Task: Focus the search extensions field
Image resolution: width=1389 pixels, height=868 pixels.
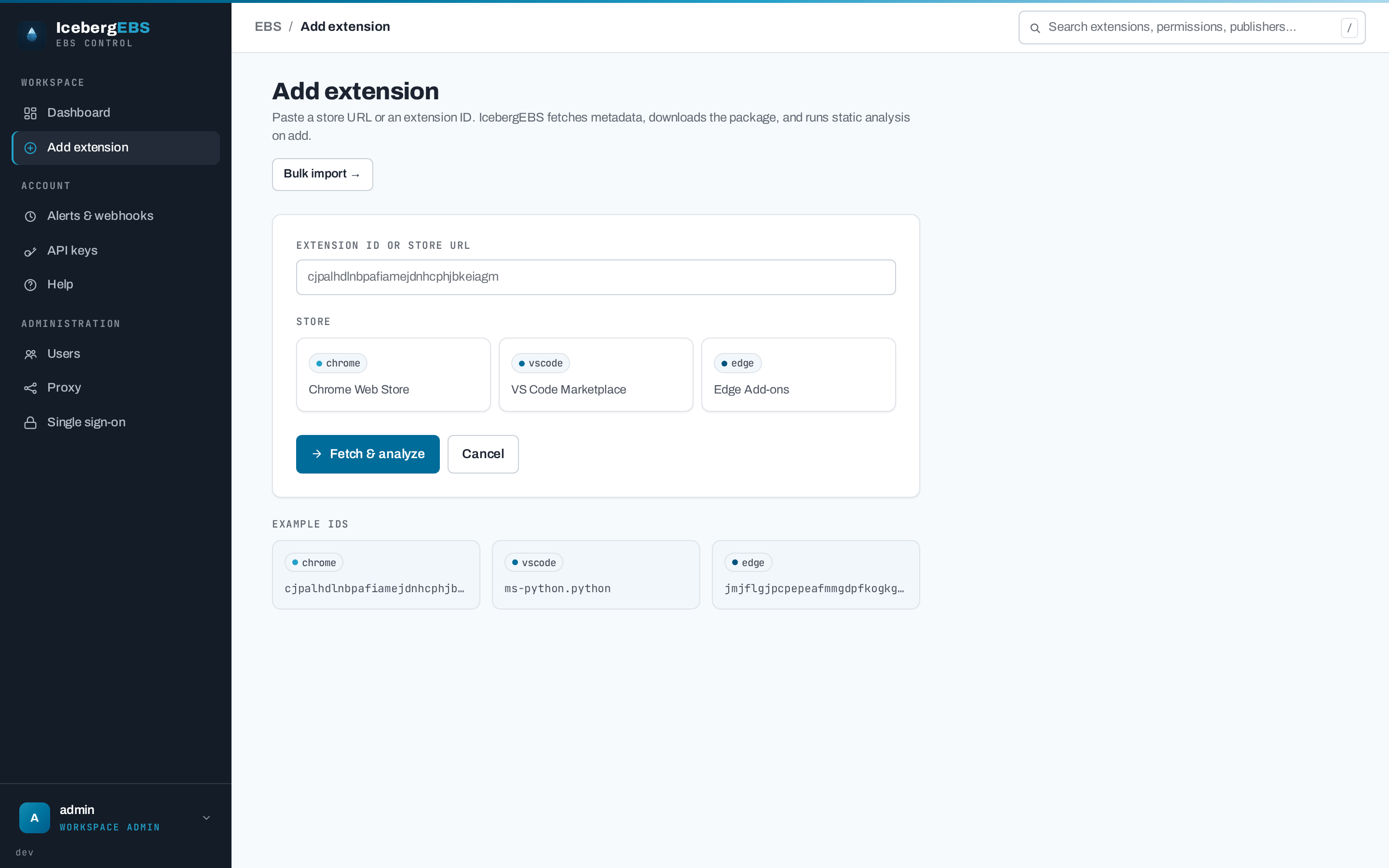Action: tap(1192, 27)
